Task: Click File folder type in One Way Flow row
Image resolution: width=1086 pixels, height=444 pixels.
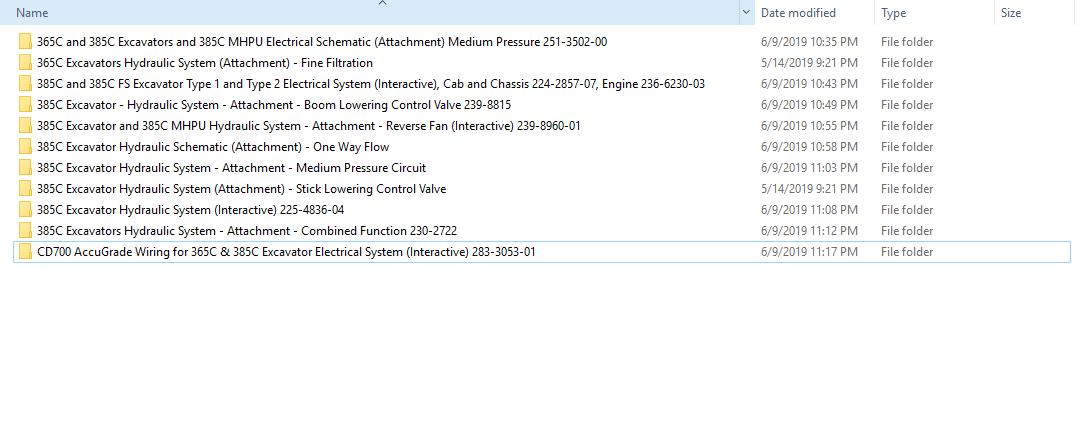Action: (907, 147)
